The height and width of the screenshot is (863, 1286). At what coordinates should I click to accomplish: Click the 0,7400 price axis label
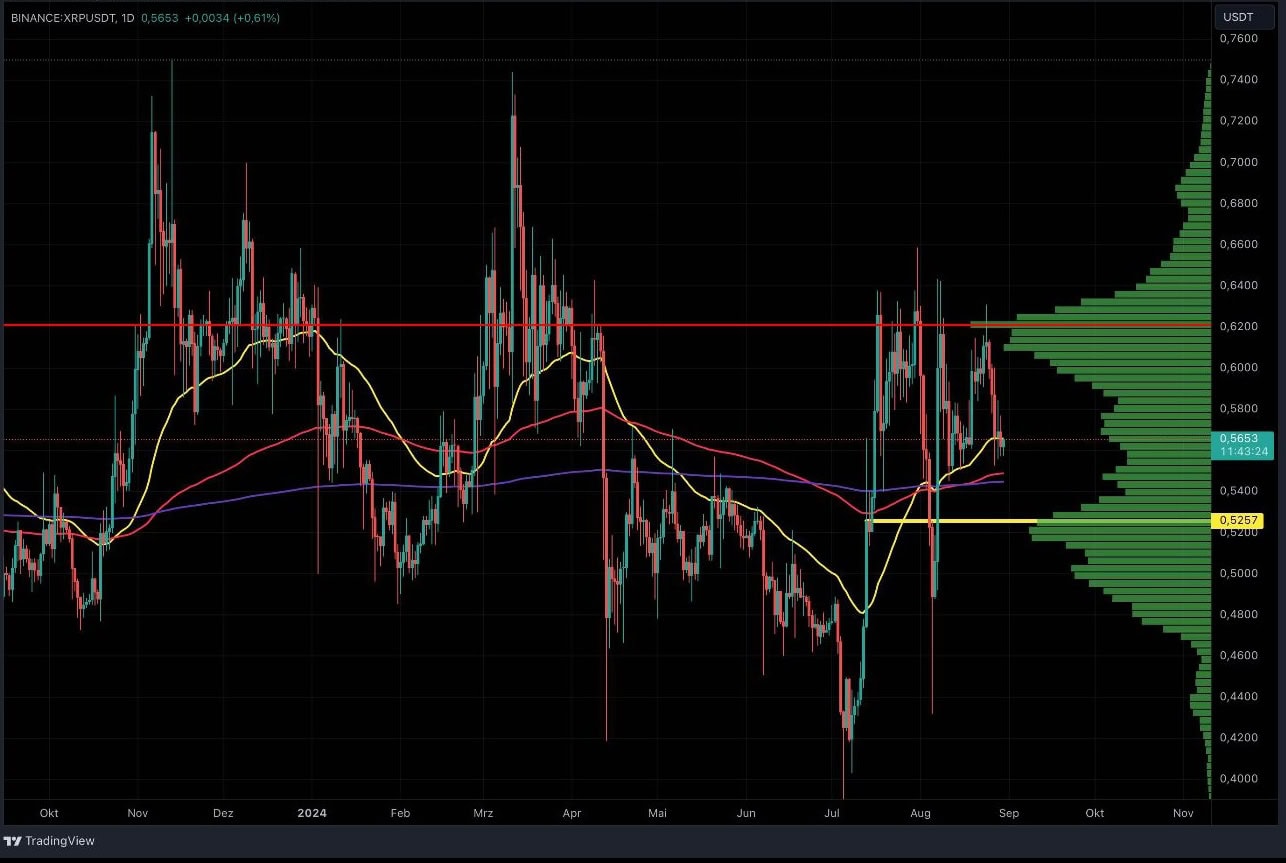tap(1238, 79)
